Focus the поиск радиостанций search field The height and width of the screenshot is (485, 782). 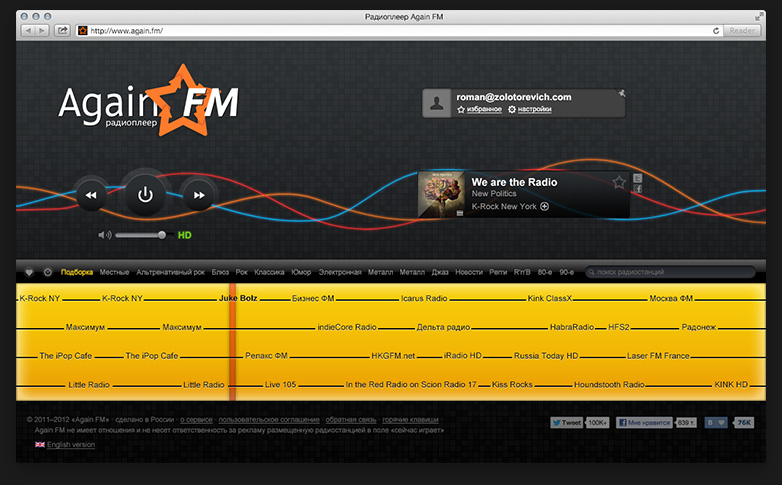pos(670,272)
